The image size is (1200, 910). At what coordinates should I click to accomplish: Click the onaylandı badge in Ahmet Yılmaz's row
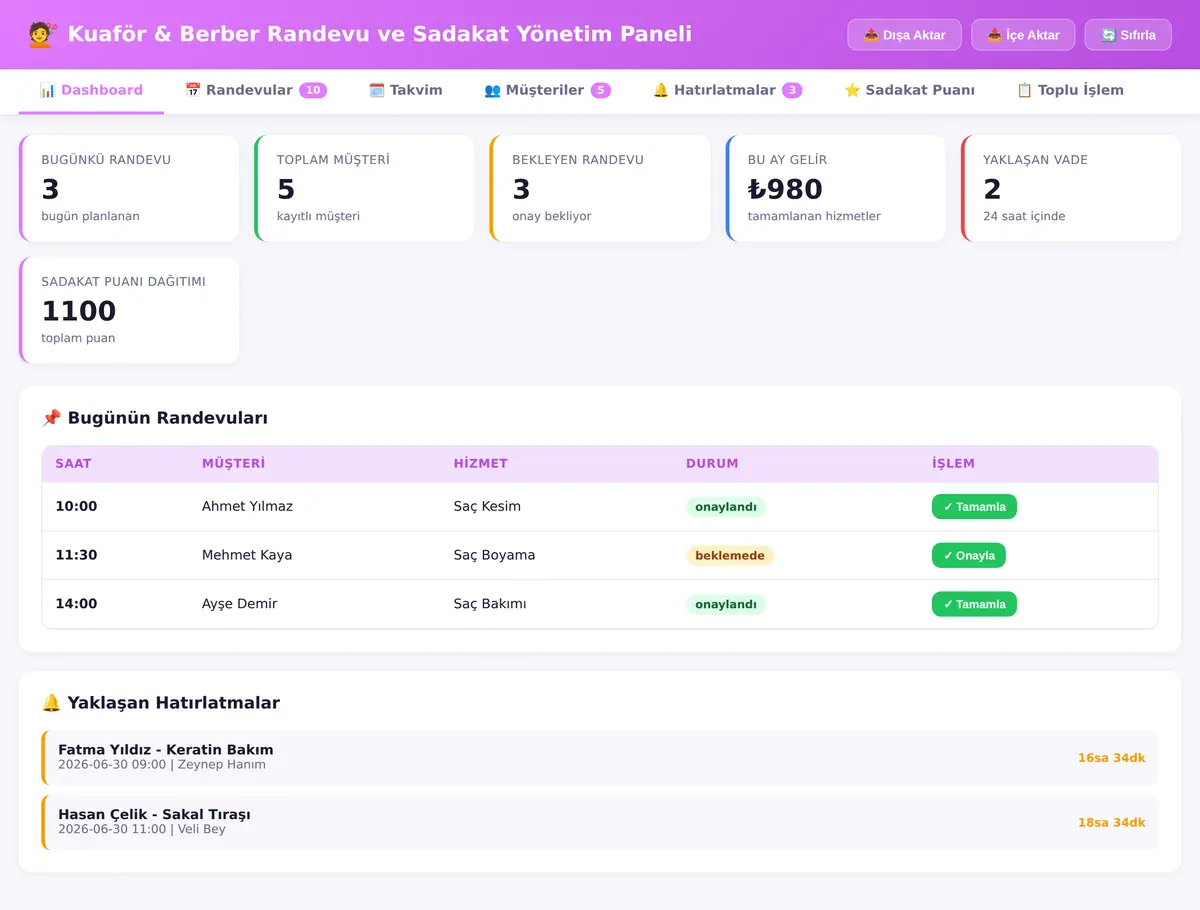point(726,507)
